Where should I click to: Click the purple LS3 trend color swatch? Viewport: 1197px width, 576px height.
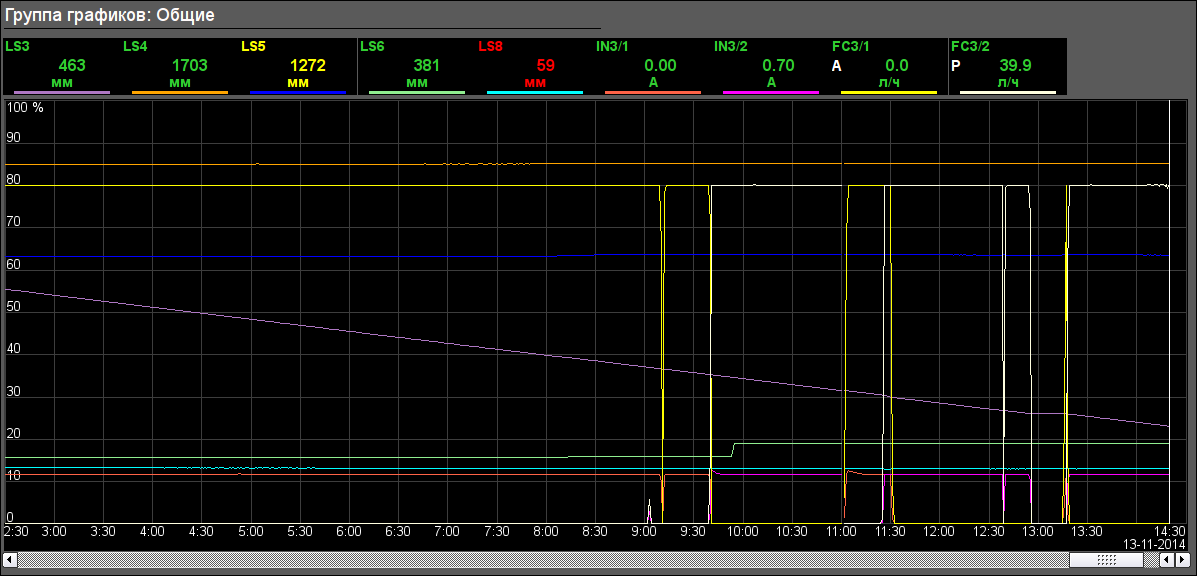(62, 92)
